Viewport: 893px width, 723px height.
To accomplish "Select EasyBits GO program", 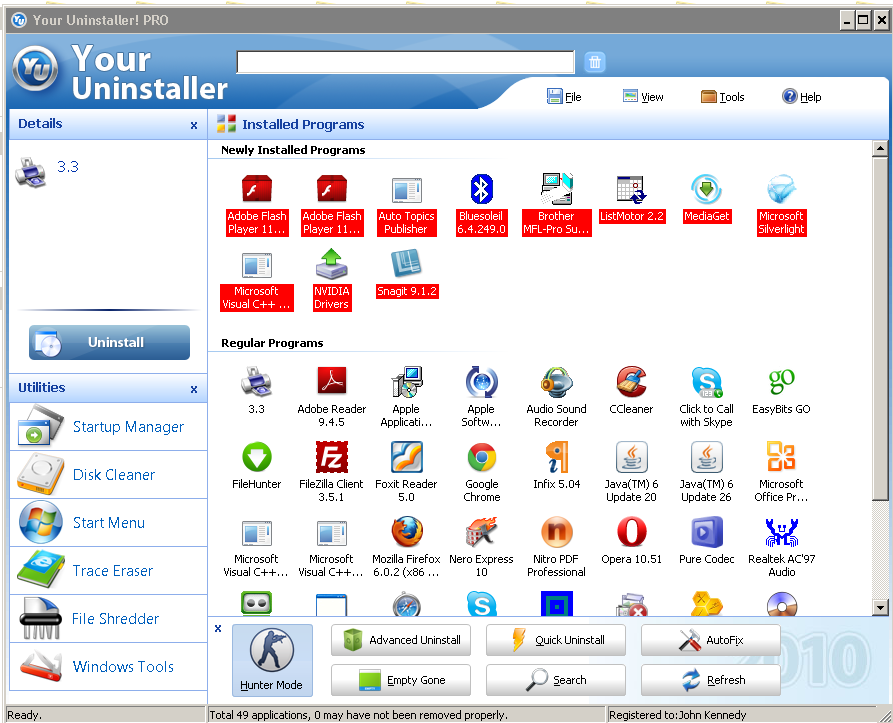I will tap(781, 391).
